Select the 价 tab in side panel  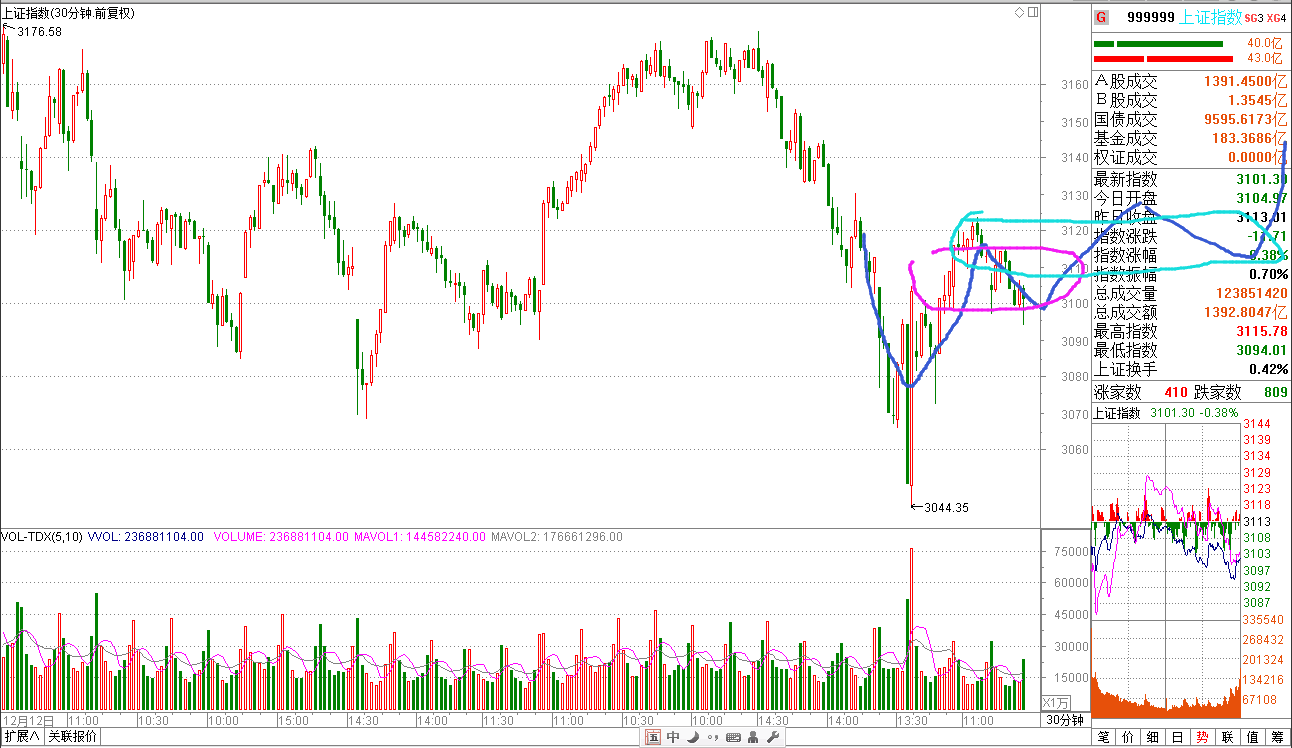coord(1129,737)
